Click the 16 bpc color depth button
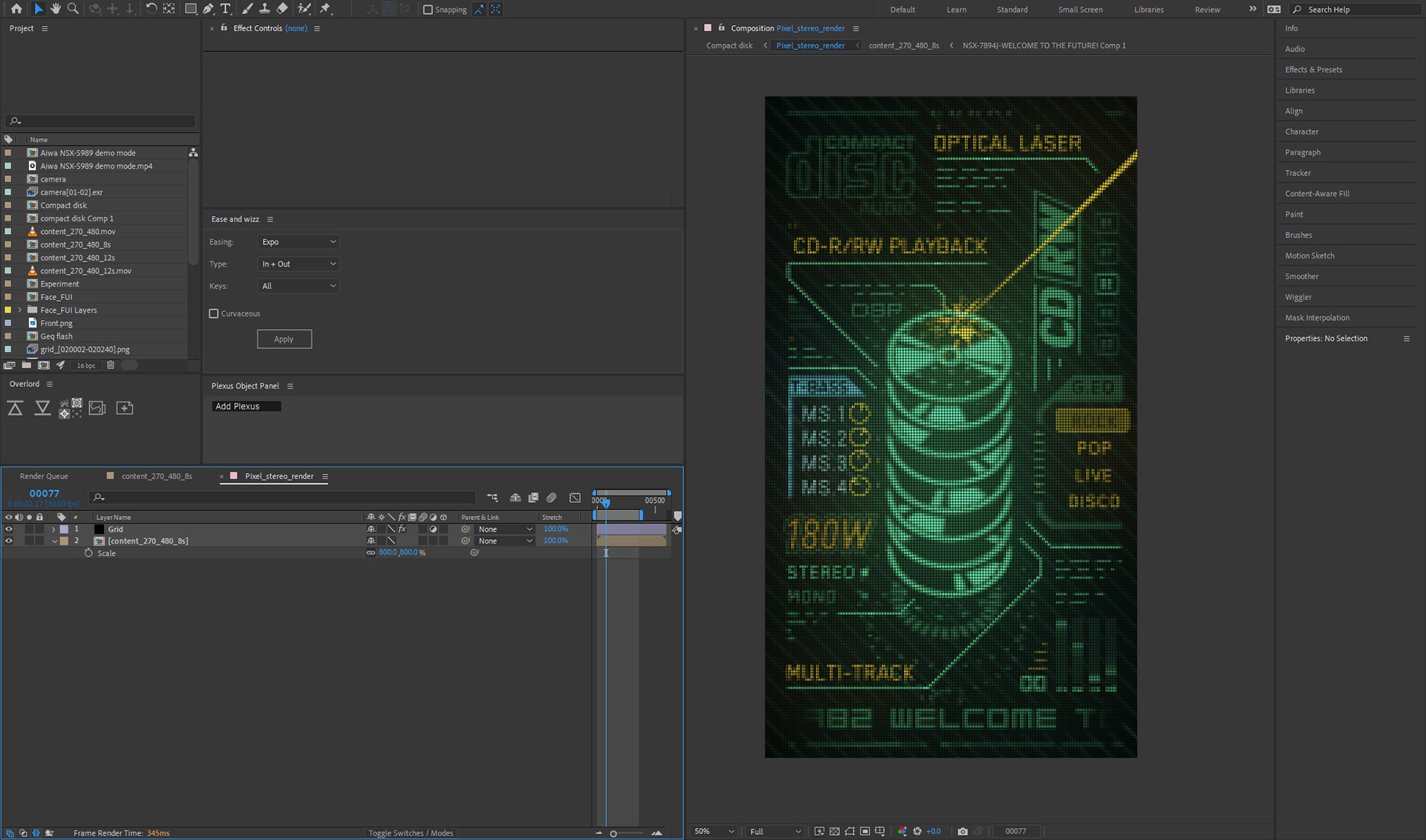 pos(86,365)
